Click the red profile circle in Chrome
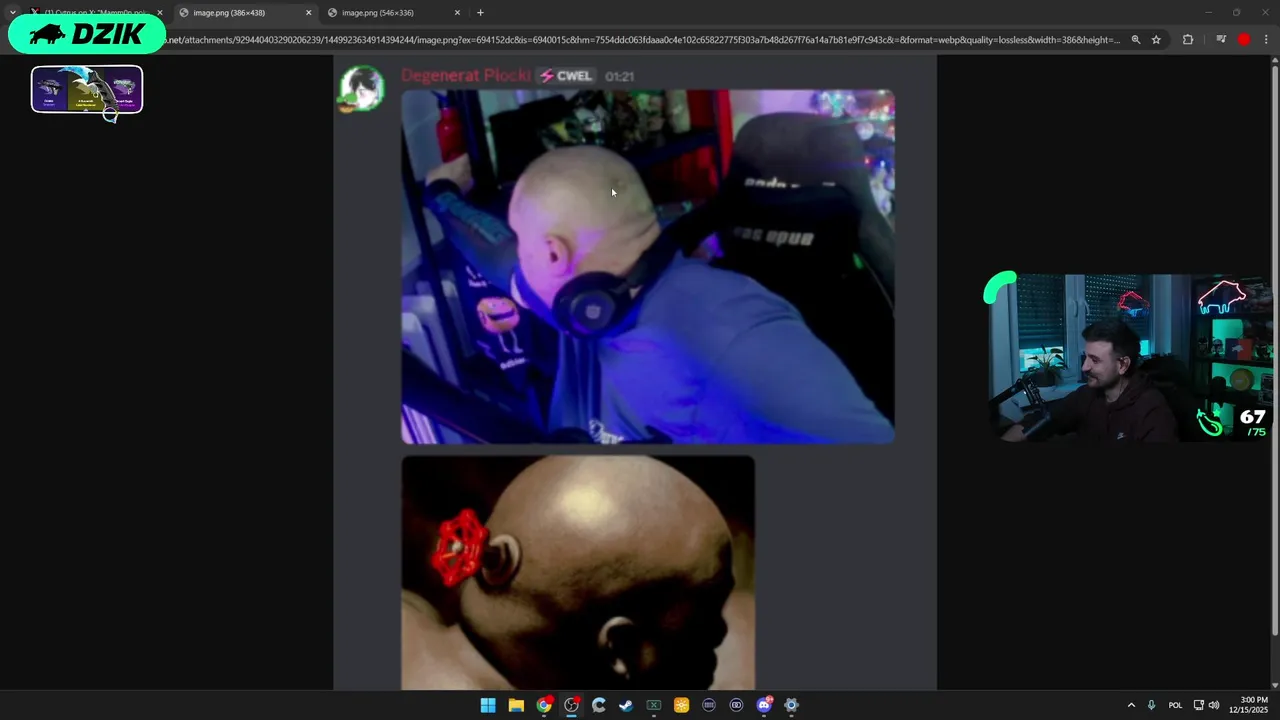1280x720 pixels. [x=1244, y=40]
